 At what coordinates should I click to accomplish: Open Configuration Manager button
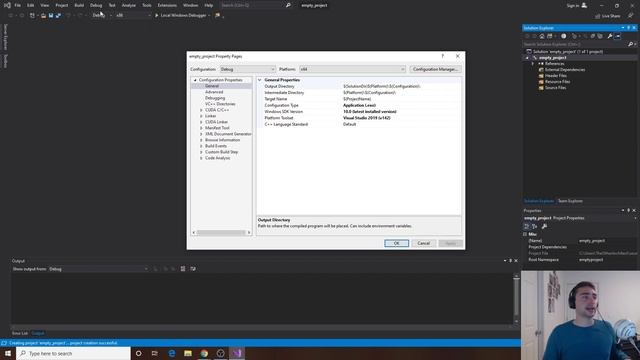(435, 69)
